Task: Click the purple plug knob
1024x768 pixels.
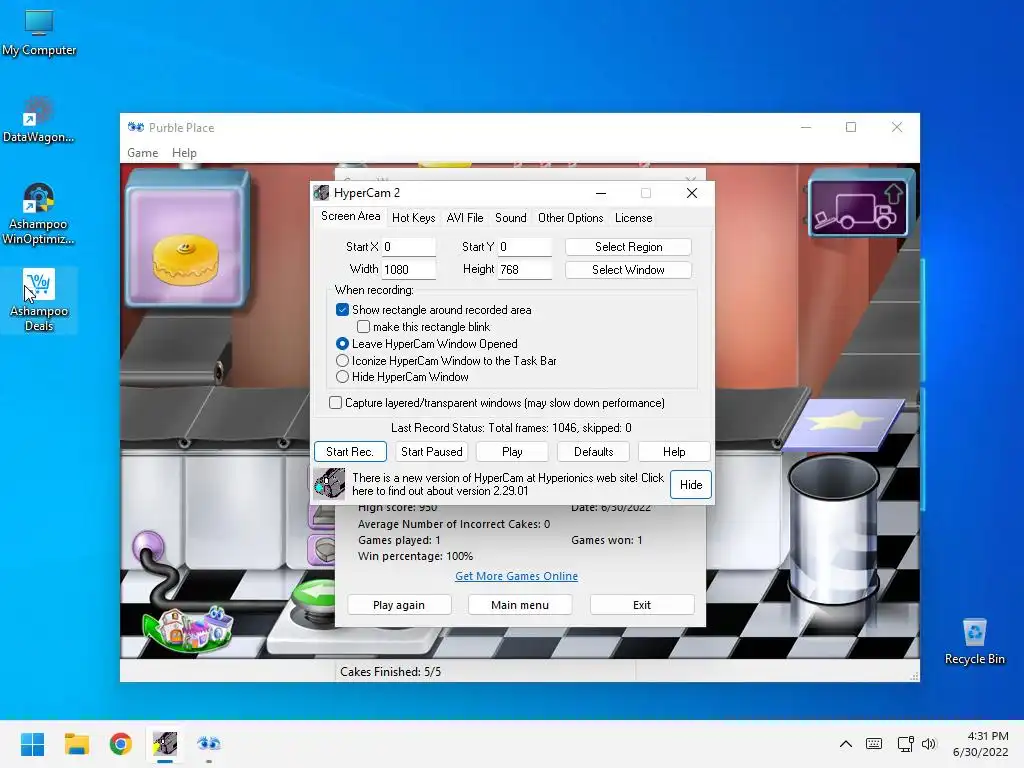Action: (x=149, y=546)
